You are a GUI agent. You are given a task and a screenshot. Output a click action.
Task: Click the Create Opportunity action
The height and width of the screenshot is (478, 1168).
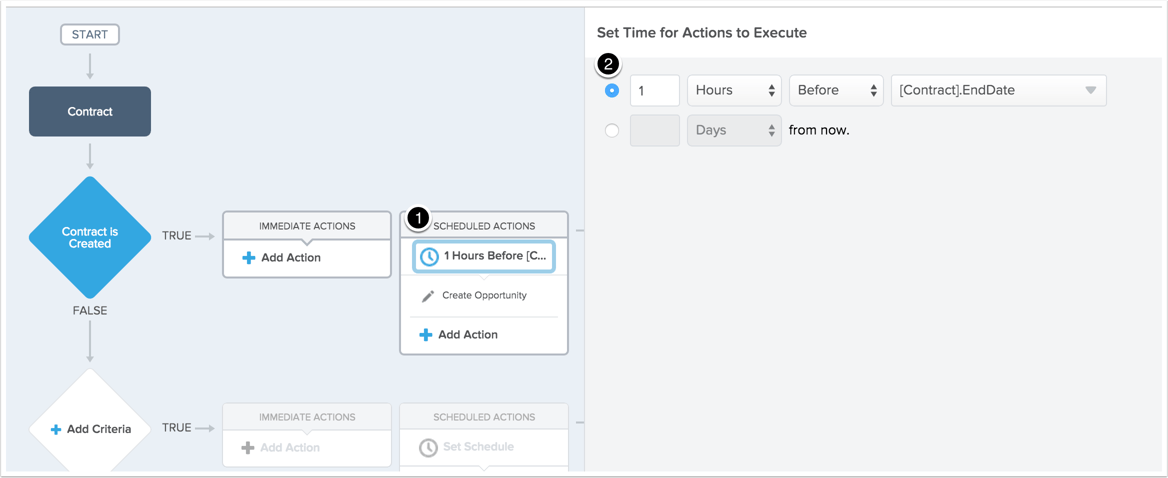point(484,296)
